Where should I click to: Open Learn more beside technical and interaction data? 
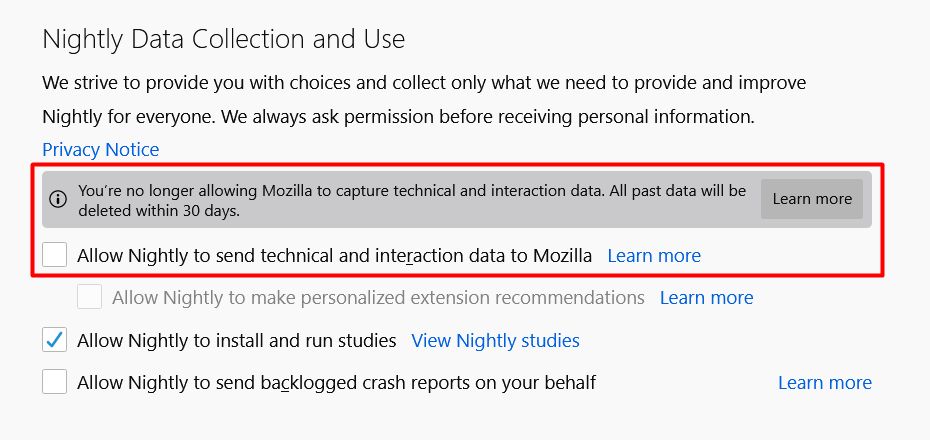(654, 256)
